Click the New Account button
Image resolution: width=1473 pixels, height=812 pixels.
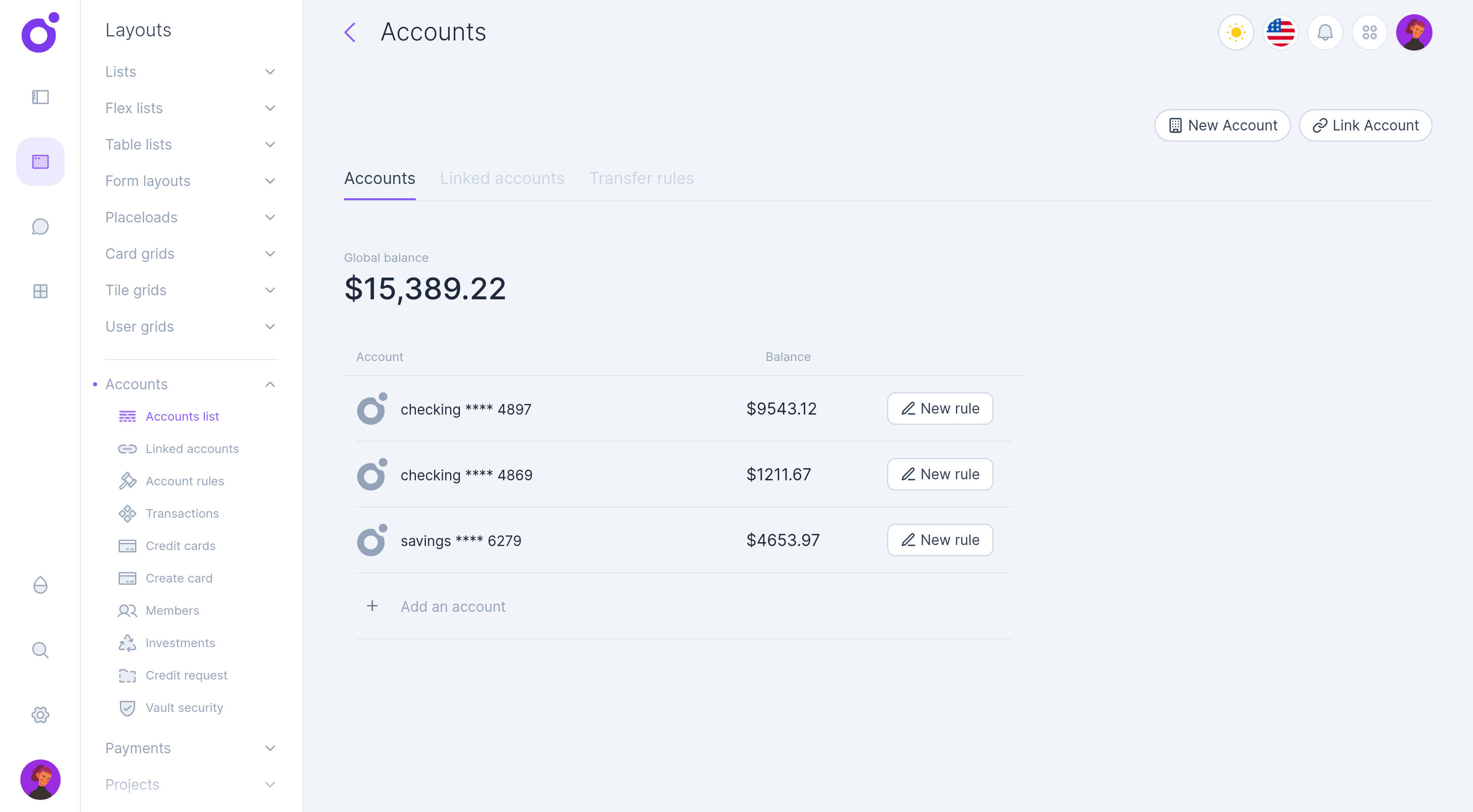1222,125
